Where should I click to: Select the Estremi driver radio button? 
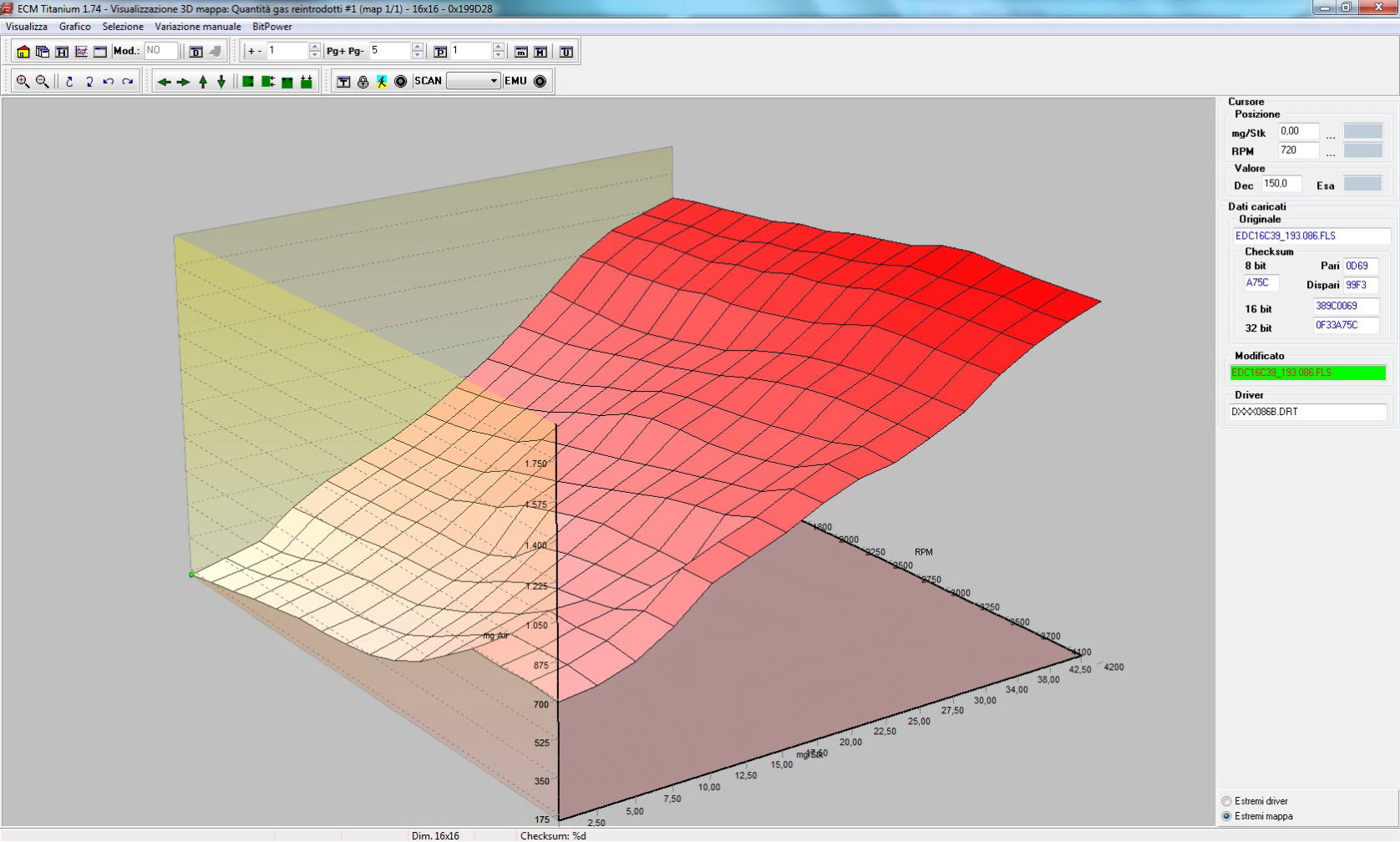coord(1227,801)
